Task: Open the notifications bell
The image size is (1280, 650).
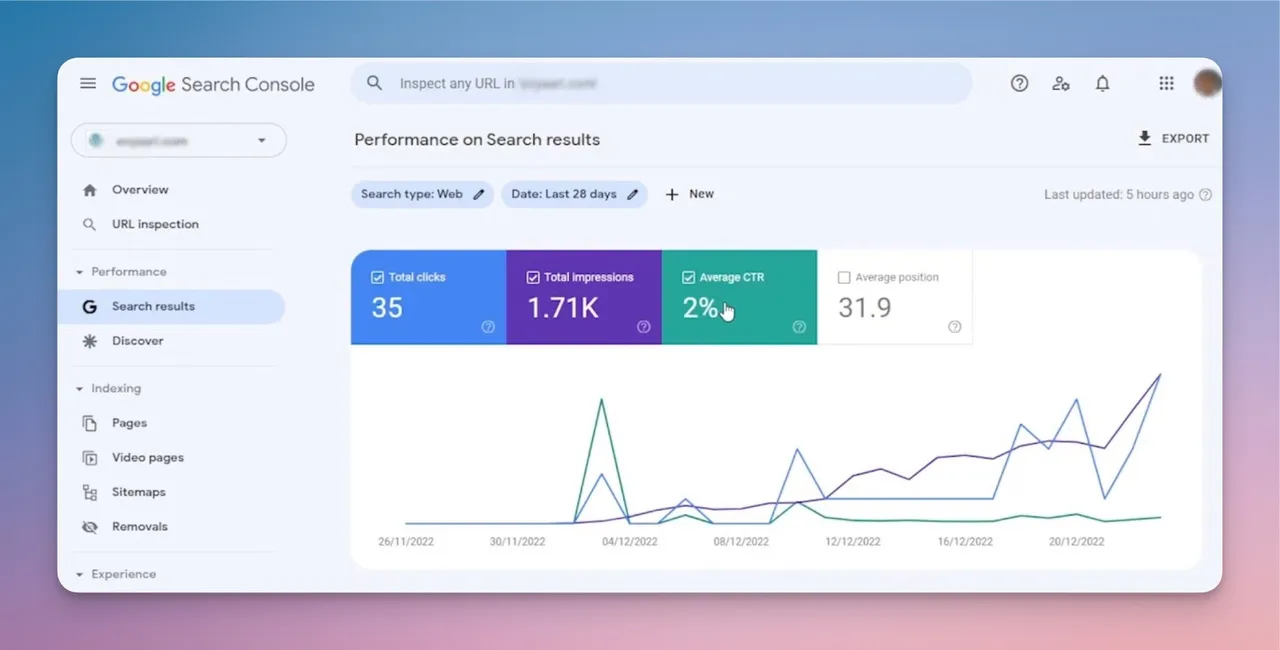Action: point(1102,84)
